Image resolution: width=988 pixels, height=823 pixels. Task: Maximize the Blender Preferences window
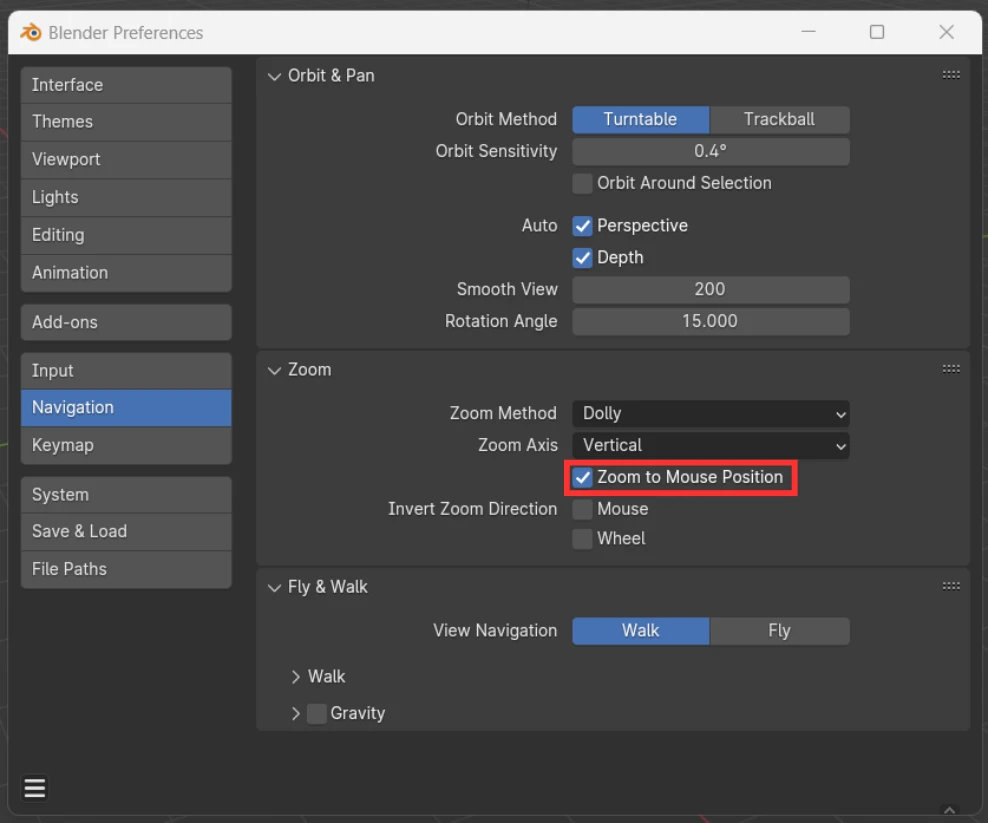[876, 32]
